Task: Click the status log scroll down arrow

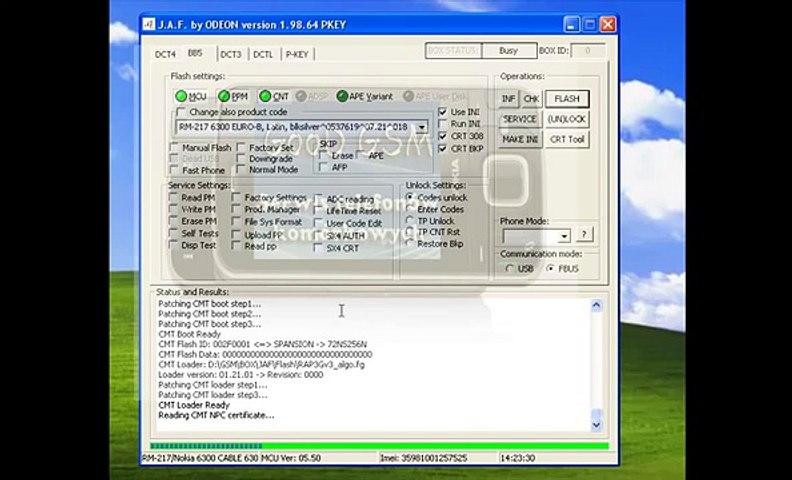Action: pyautogui.click(x=596, y=425)
